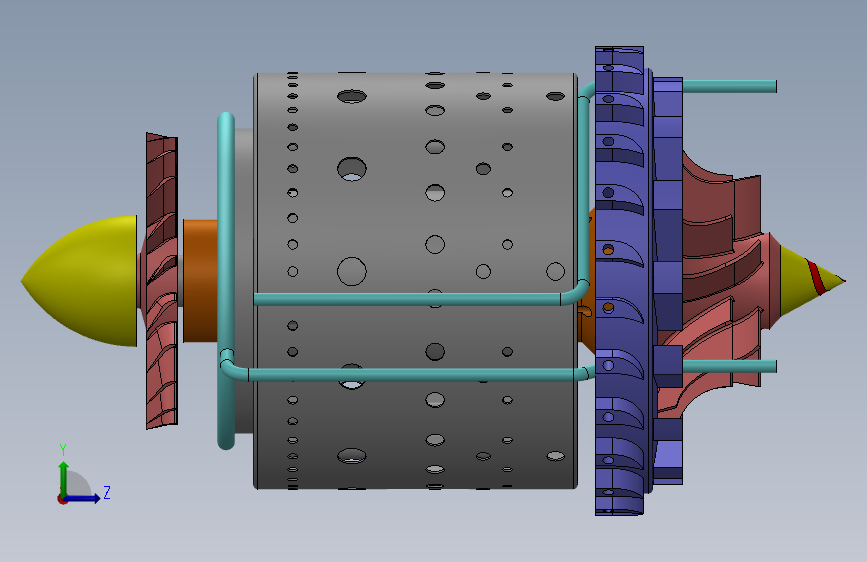
Task: Click the Y label on the triad
Action: [63, 450]
